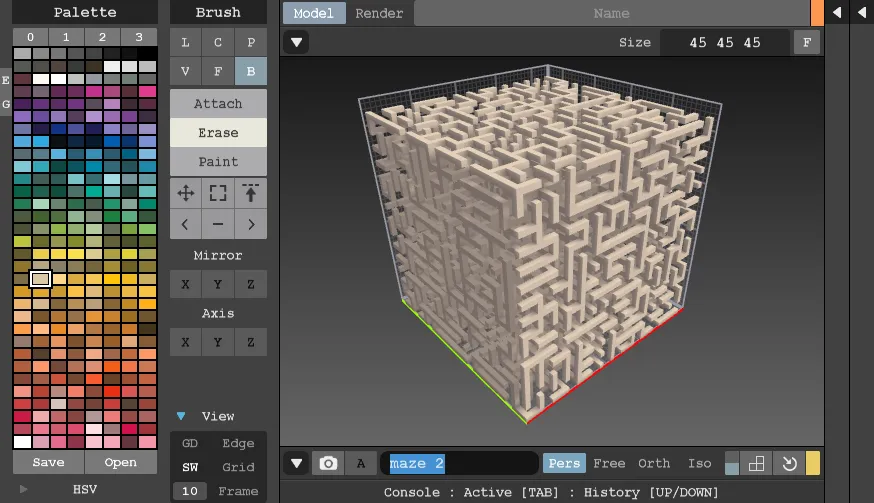The width and height of the screenshot is (874, 503).
Task: Open the dropdown arrow beside Size
Action: (x=297, y=42)
